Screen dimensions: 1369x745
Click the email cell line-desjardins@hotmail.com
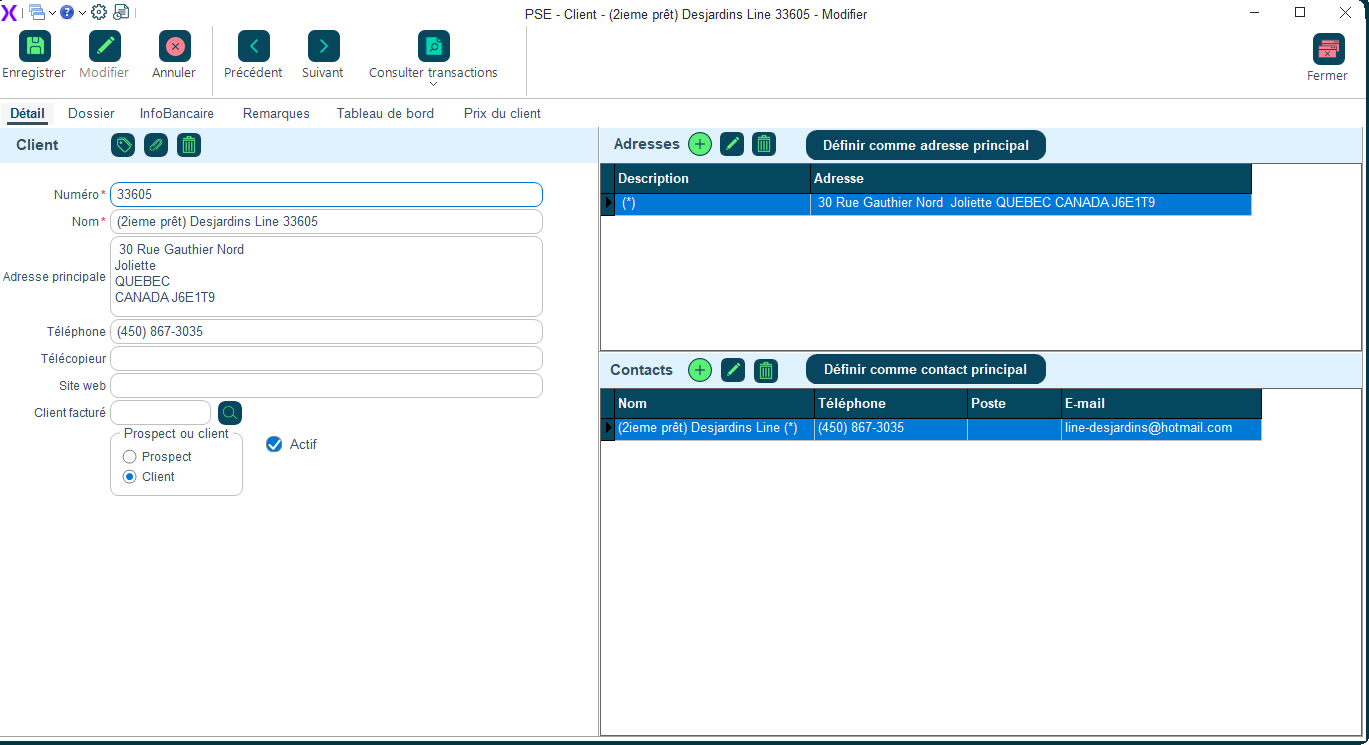[x=1161, y=428]
